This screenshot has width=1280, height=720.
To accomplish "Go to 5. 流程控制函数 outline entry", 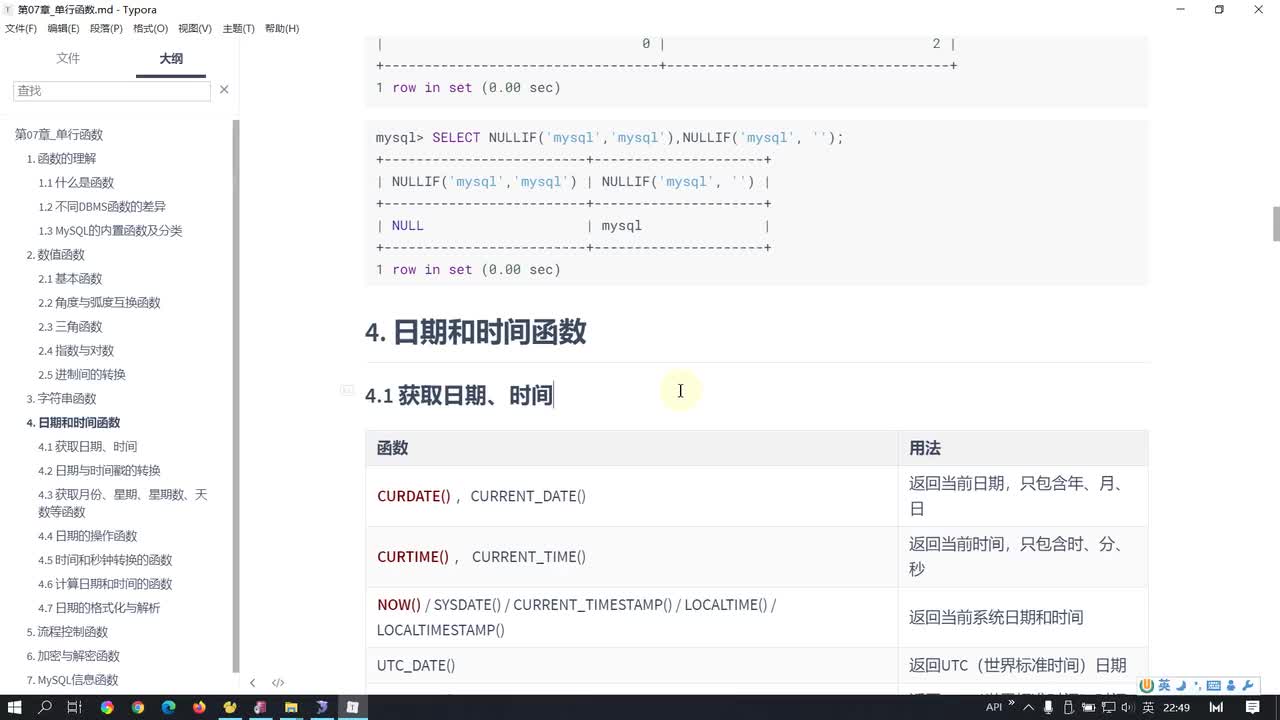I will pyautogui.click(x=67, y=631).
